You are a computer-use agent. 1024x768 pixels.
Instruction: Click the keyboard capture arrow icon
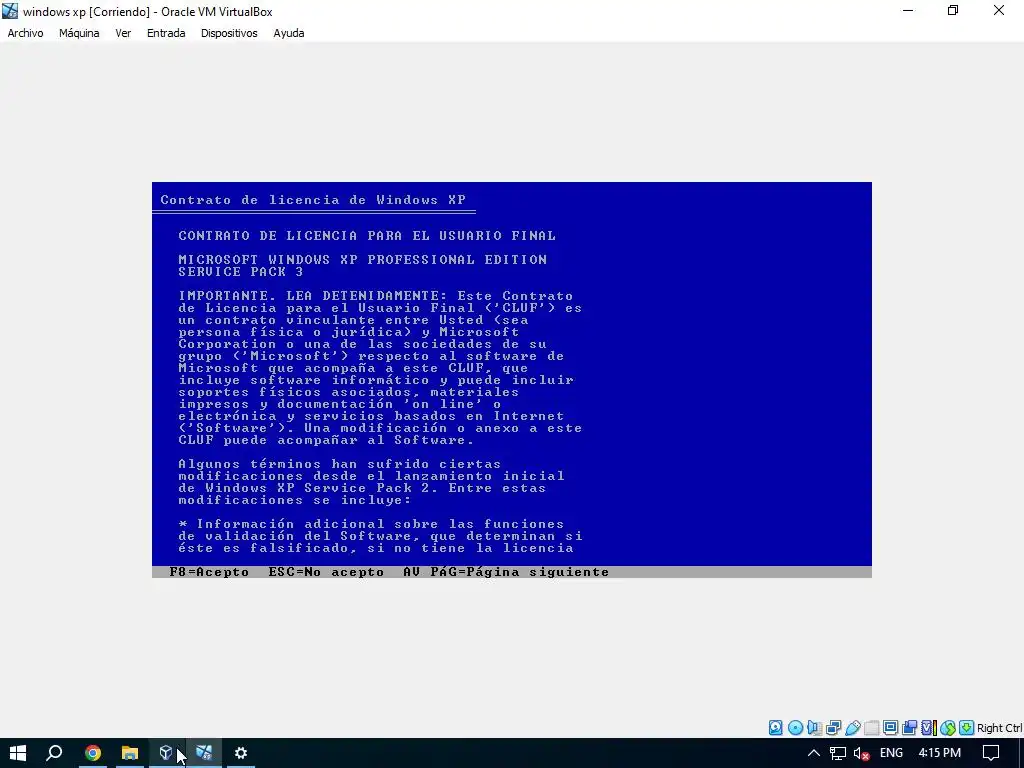(x=967, y=728)
